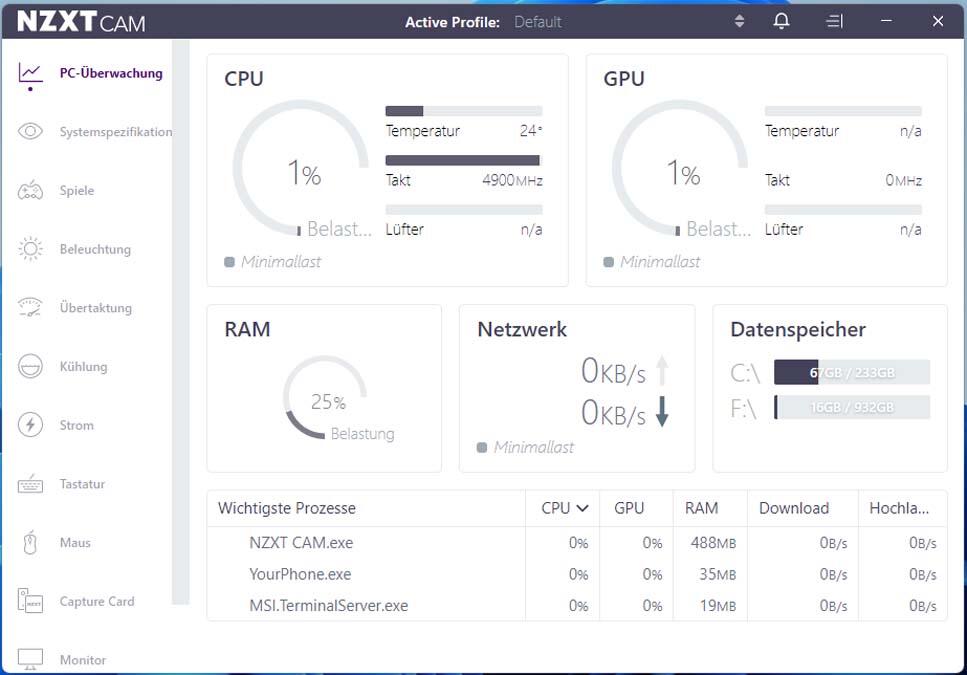Click the Netzwerk card title

coord(522,329)
